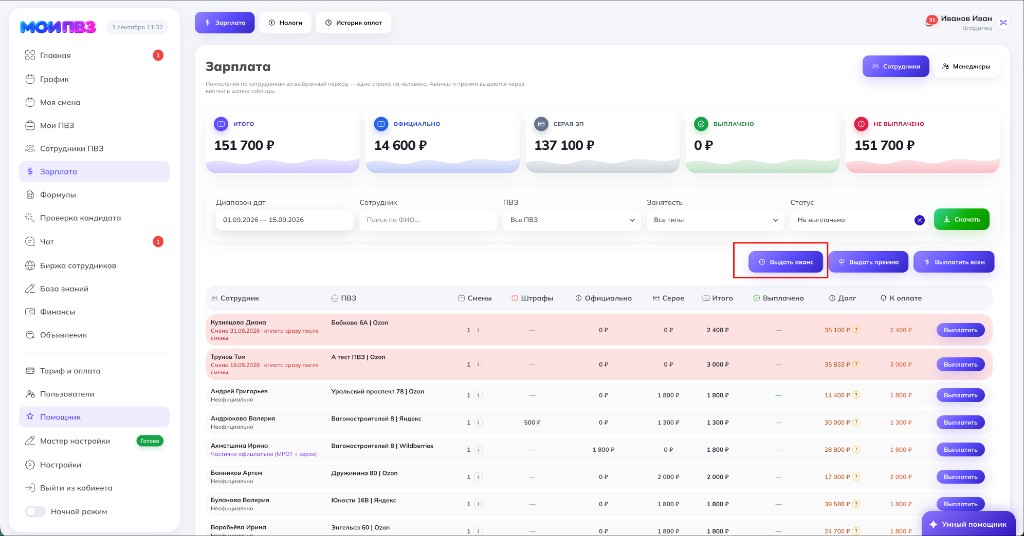1024x536 pixels.
Task: Click the 500 ₽ fine in Андрюкова row
Action: tap(532, 422)
